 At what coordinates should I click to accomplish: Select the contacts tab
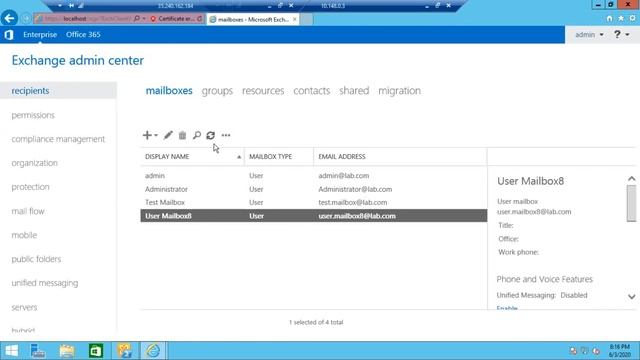click(x=311, y=91)
